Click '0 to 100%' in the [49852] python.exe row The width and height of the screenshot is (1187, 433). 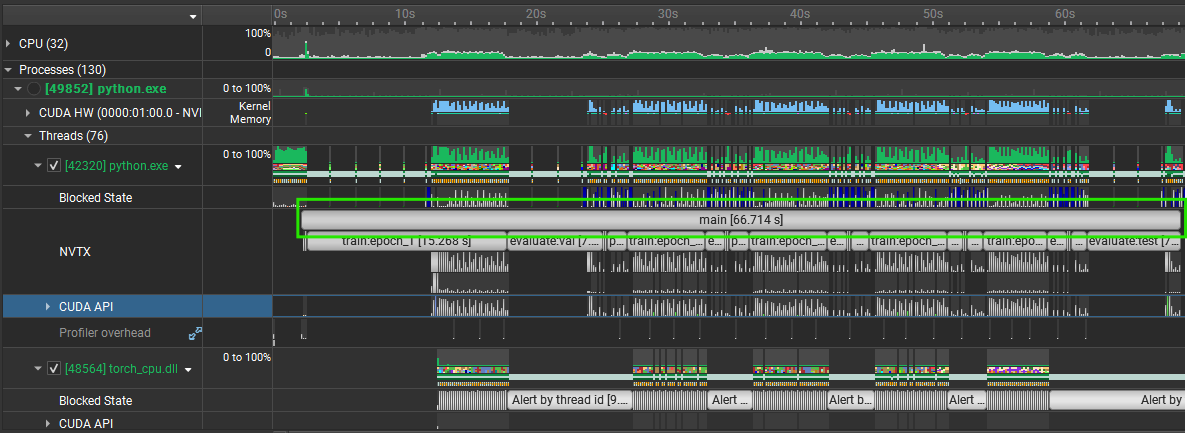coord(247,89)
